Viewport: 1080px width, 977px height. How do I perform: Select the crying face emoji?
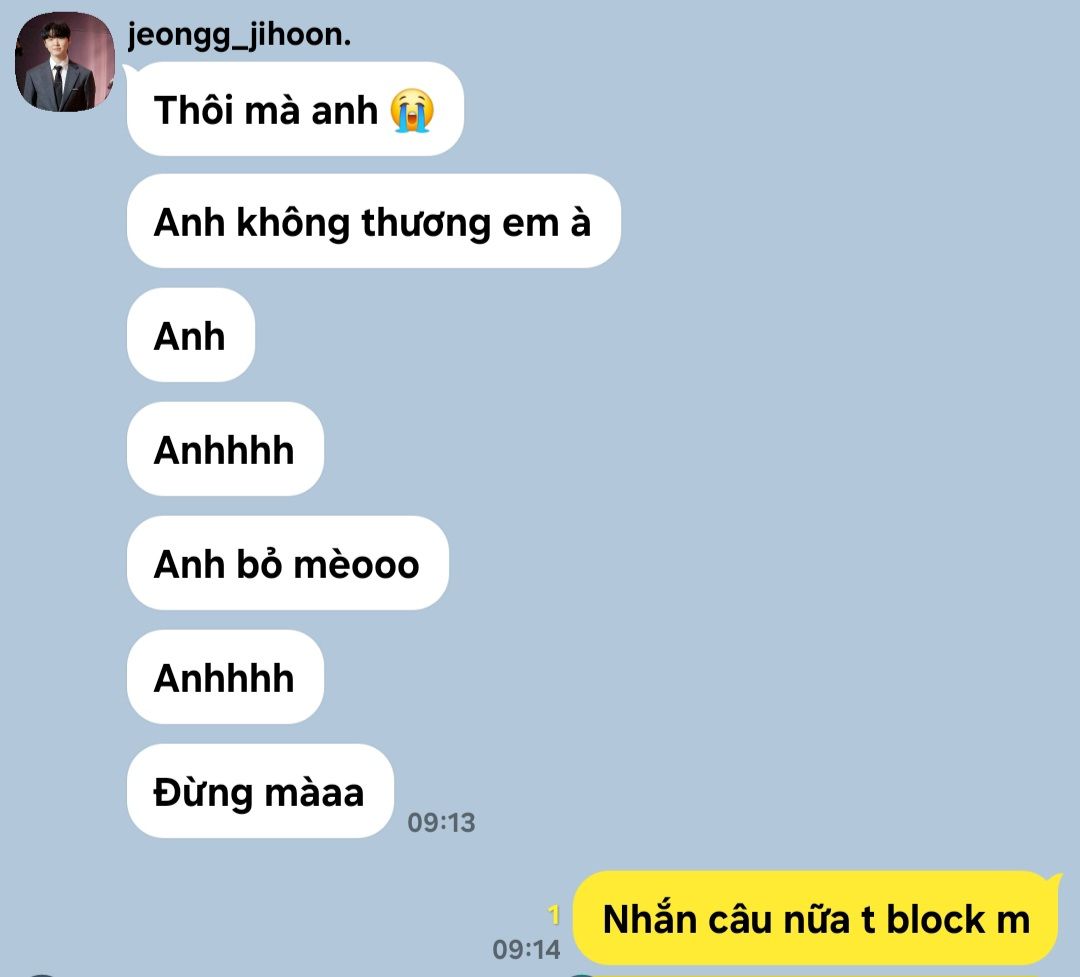point(412,110)
